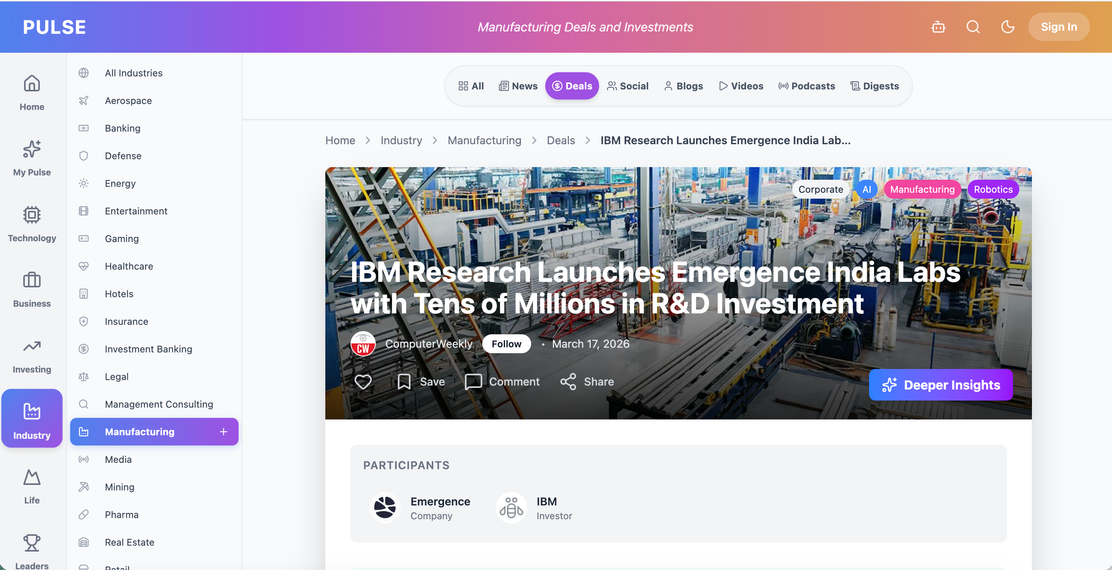This screenshot has height=570, width=1112.
Task: Switch to the Podcasts tab
Action: (x=806, y=86)
